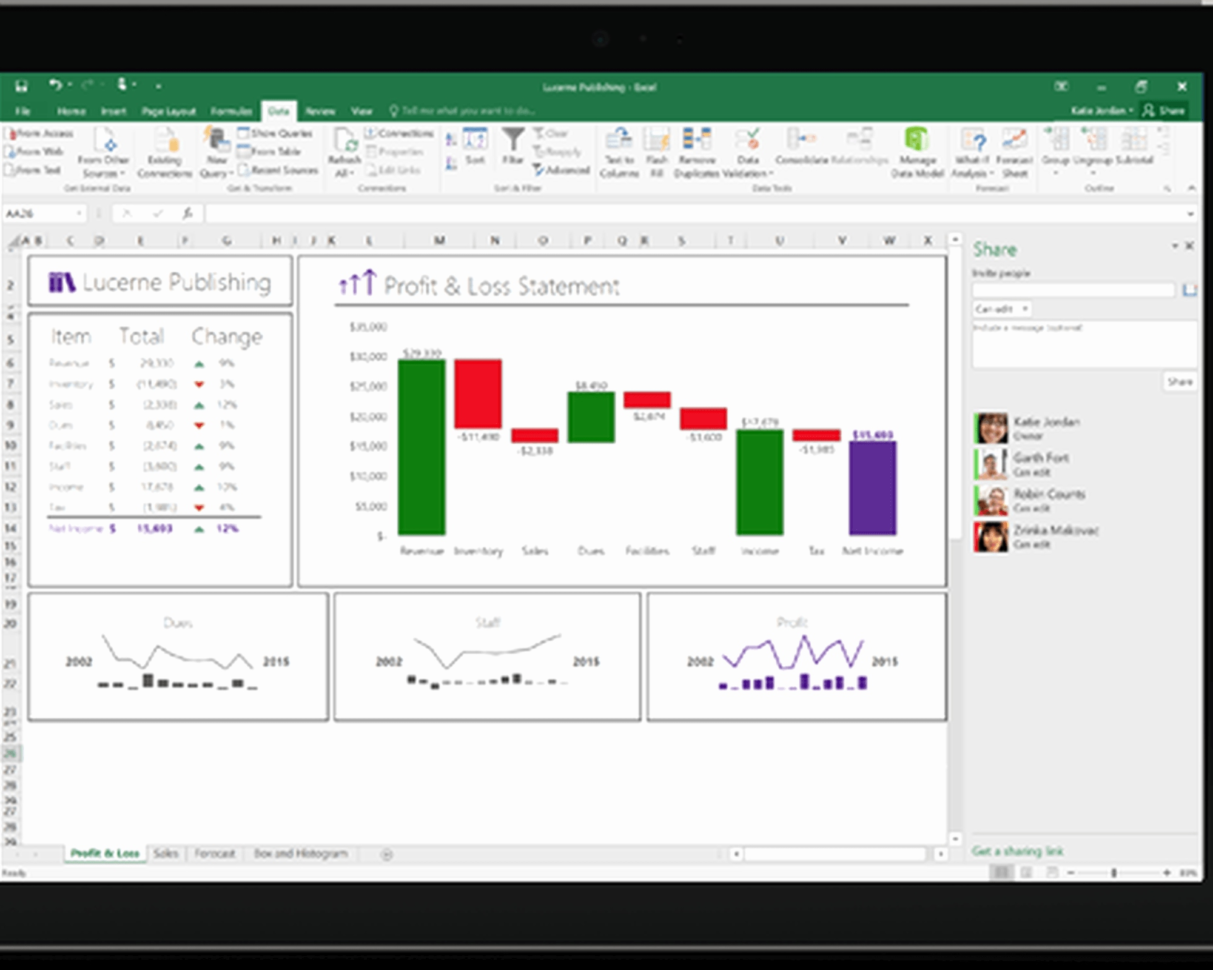Screen dimensions: 1213x970
Task: Adjust the zoom slider handle
Action: click(x=1114, y=873)
